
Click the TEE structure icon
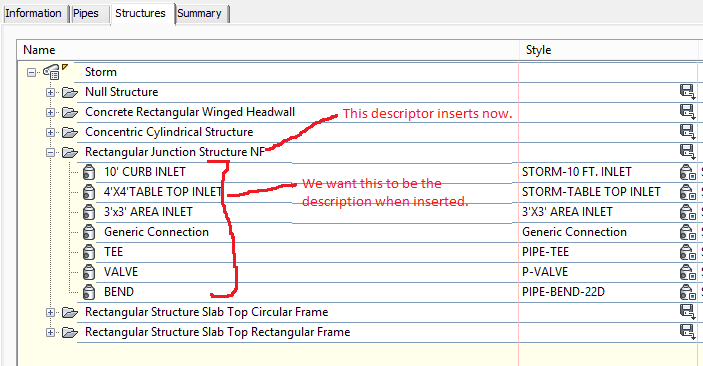89,252
